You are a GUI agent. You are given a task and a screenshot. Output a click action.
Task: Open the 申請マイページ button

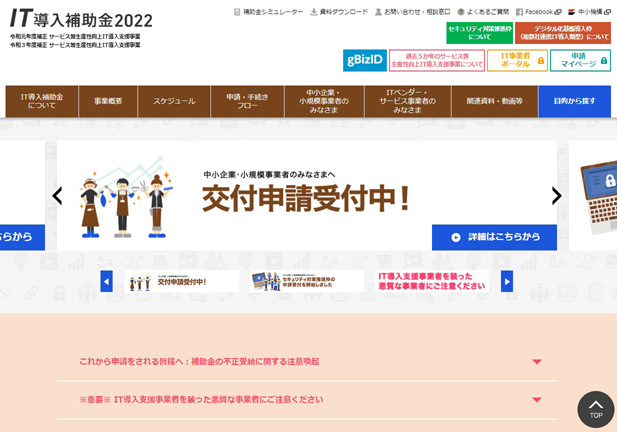(x=580, y=60)
